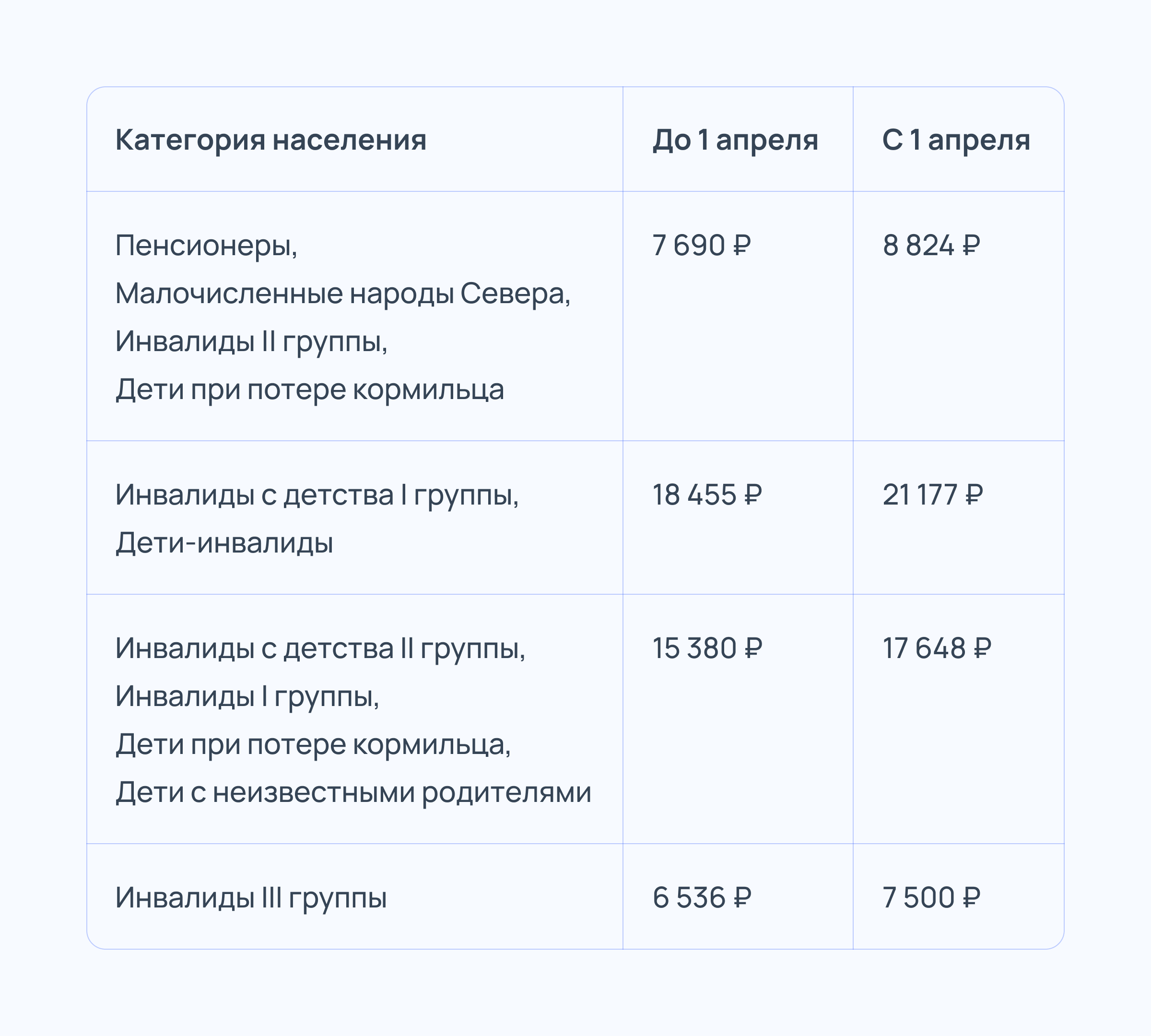This screenshot has height=1036, width=1151.
Task: Click 'Дети при потере кормильца' without trailing comma
Action: 310,390
